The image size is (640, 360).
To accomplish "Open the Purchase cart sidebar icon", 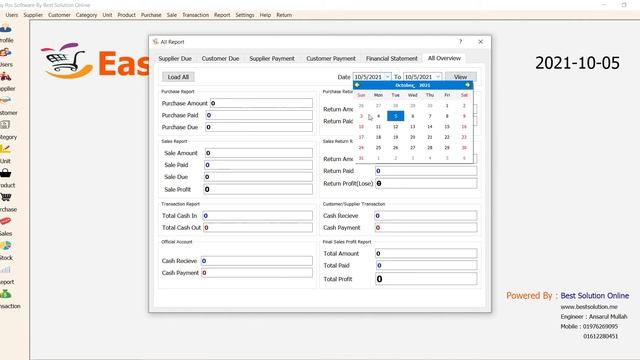I will point(5,197).
